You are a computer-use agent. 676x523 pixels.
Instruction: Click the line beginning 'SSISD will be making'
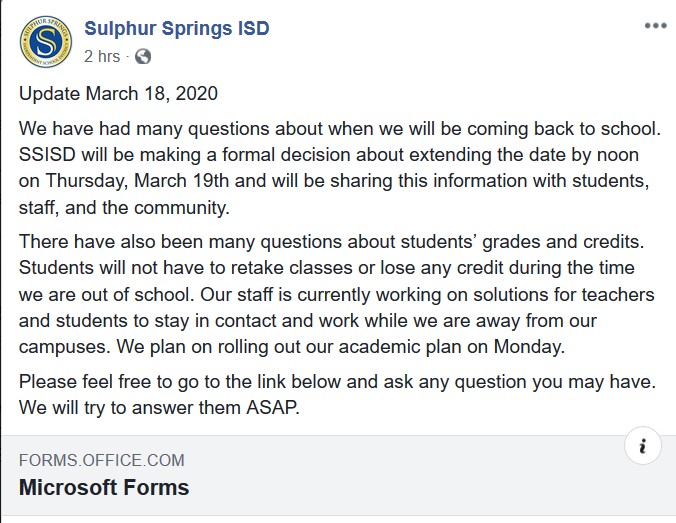[x=329, y=155]
